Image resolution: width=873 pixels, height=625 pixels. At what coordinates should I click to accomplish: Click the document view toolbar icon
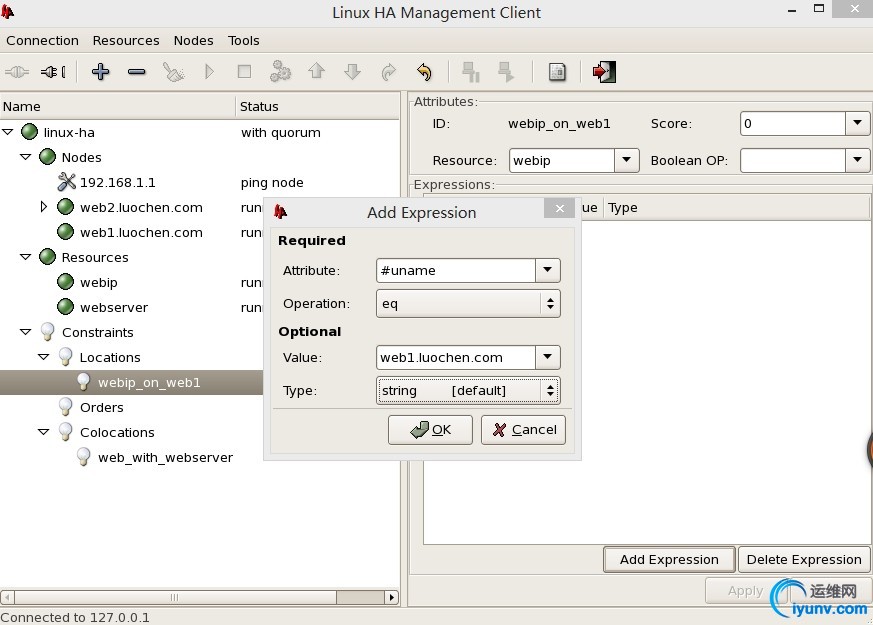(557, 72)
